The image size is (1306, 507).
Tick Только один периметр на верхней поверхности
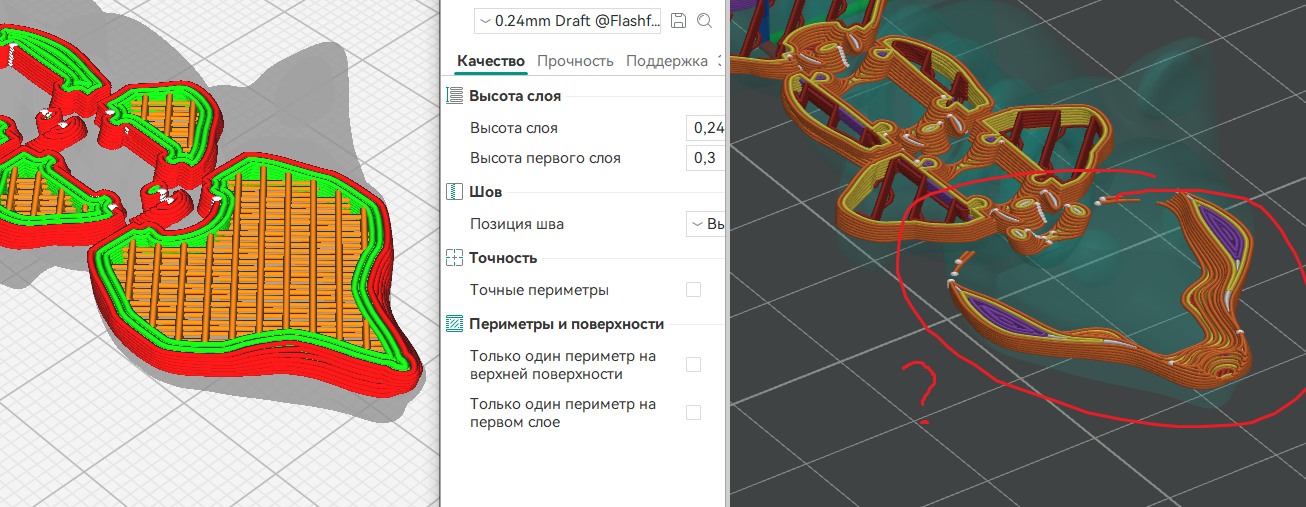(693, 365)
